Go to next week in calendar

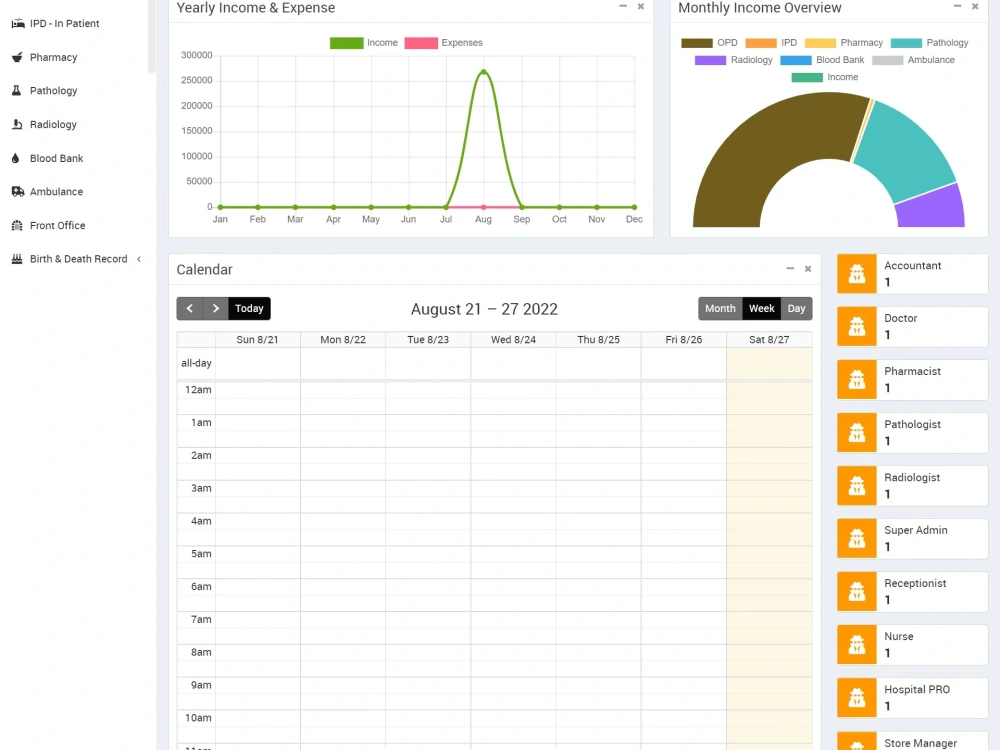pos(216,309)
